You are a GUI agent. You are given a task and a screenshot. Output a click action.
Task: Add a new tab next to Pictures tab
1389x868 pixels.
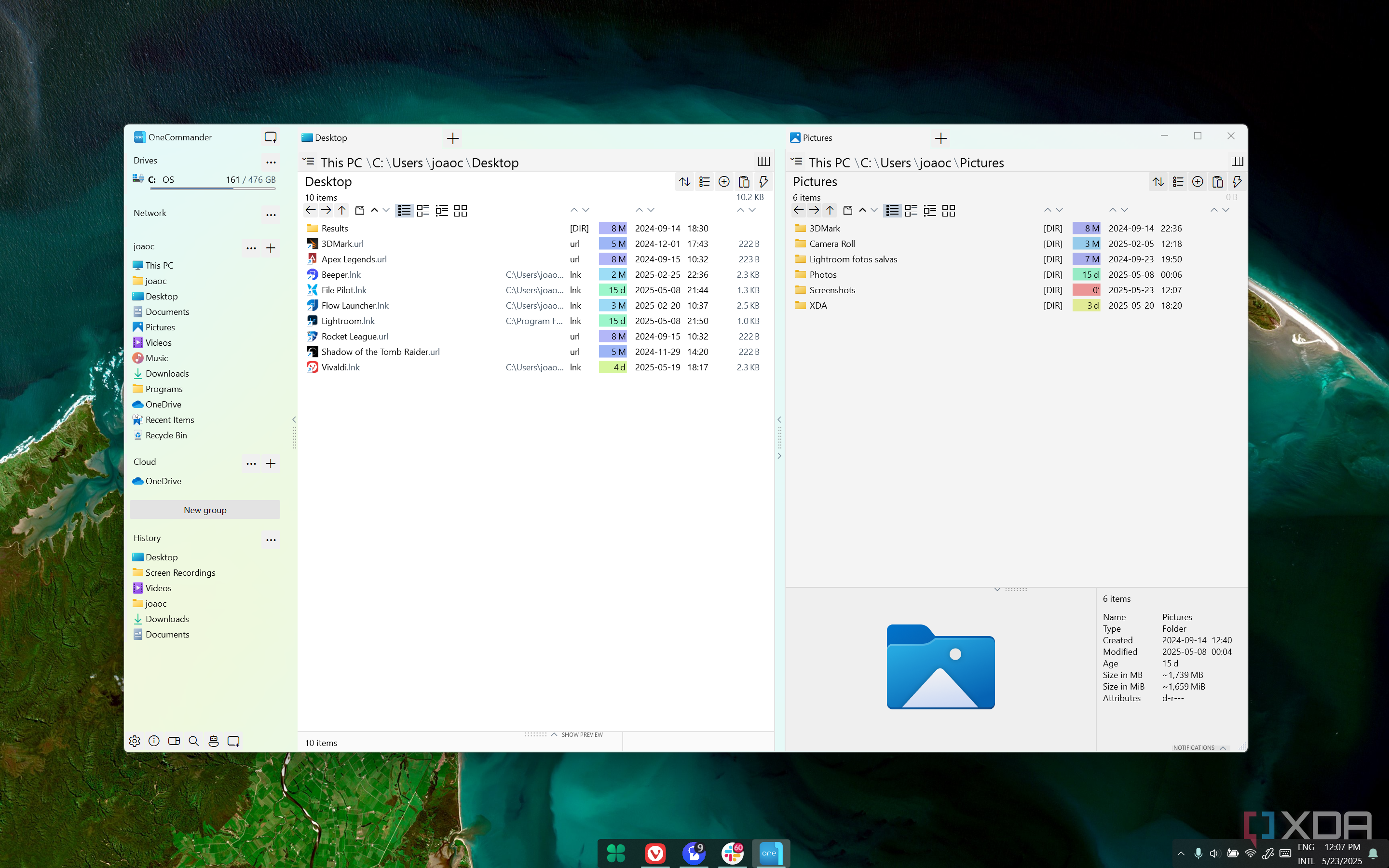[x=941, y=138]
